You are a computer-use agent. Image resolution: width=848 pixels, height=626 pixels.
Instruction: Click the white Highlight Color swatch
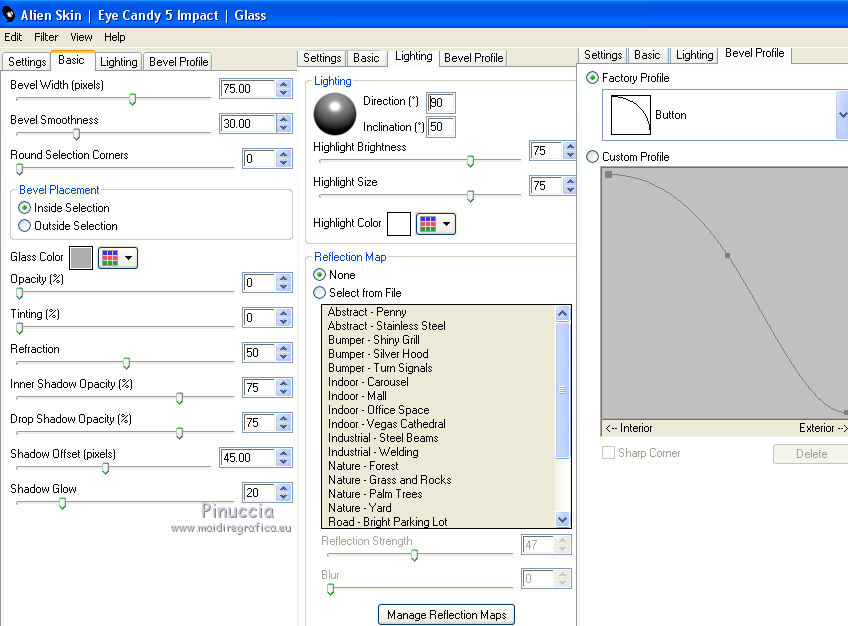pos(398,224)
